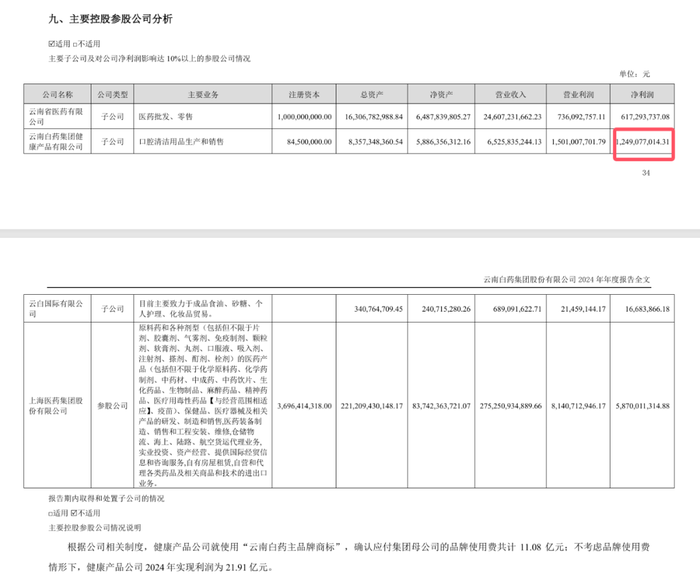Click the 参股公司 company type cell

click(x=112, y=405)
